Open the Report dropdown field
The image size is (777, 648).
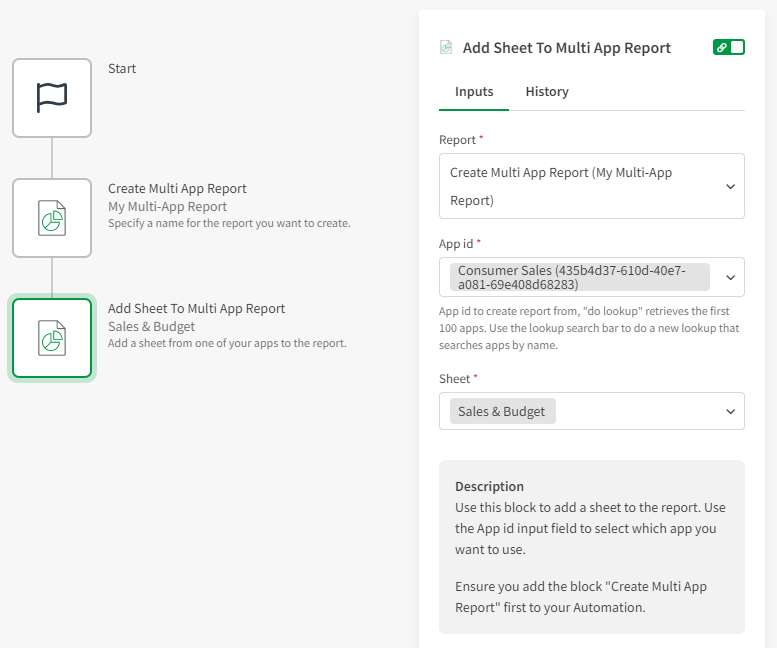coord(592,186)
